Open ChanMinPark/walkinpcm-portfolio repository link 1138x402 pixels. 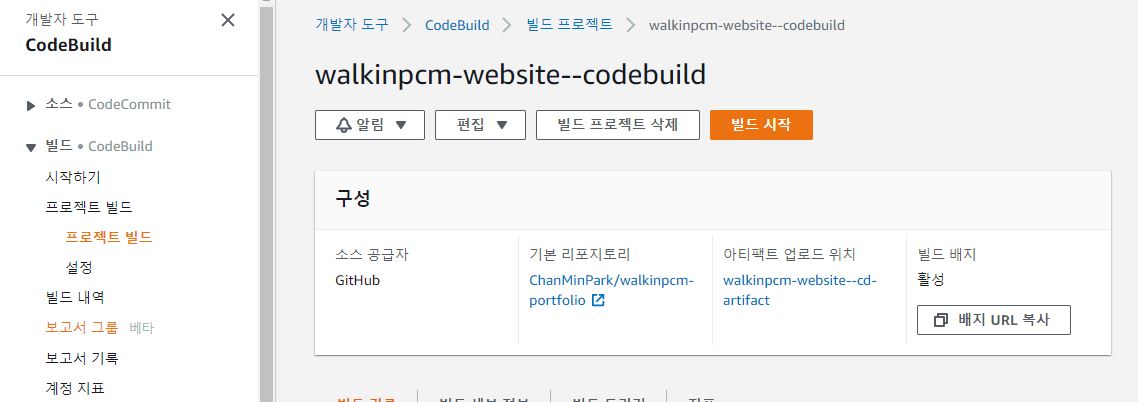[611, 290]
